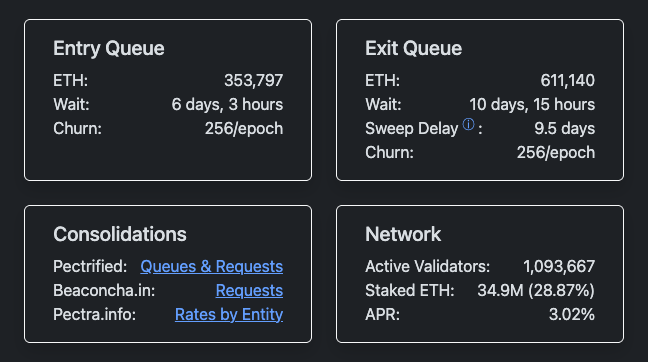The height and width of the screenshot is (362, 648).
Task: Click the Consolidations heading
Action: click(120, 234)
